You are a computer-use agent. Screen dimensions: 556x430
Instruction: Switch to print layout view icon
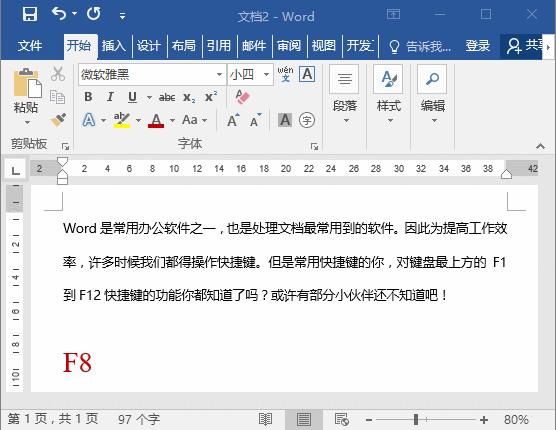304,420
